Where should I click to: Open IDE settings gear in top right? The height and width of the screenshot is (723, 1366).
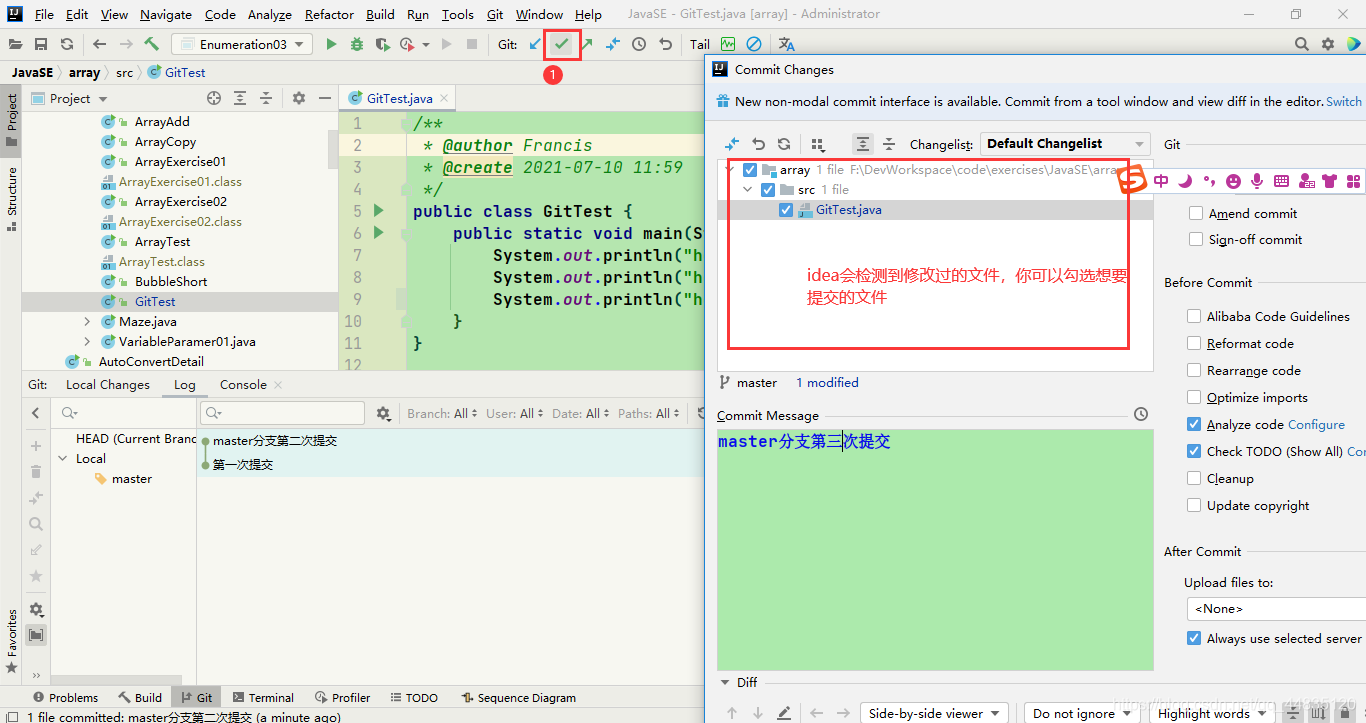click(x=1328, y=44)
